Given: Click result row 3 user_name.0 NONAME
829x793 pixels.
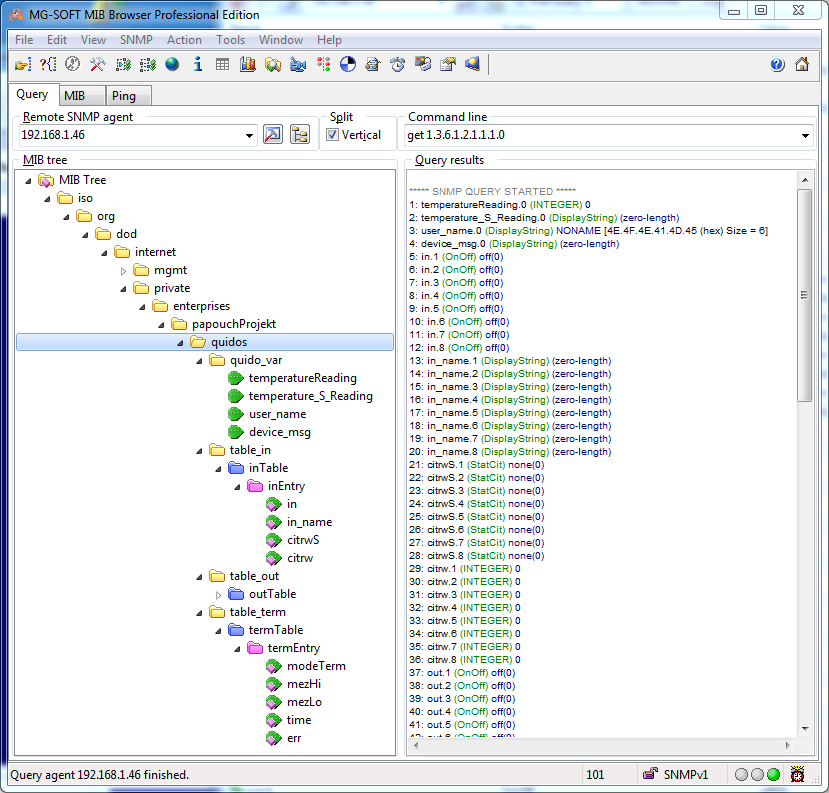Looking at the screenshot, I should click(x=588, y=231).
